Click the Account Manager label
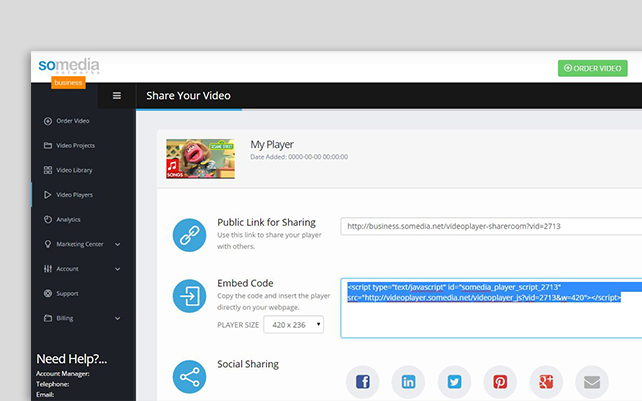 (x=63, y=374)
